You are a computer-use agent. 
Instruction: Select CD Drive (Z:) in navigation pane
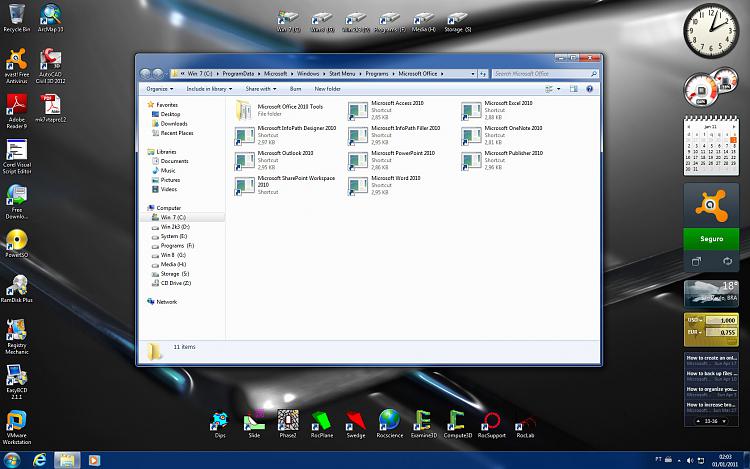tap(171, 283)
